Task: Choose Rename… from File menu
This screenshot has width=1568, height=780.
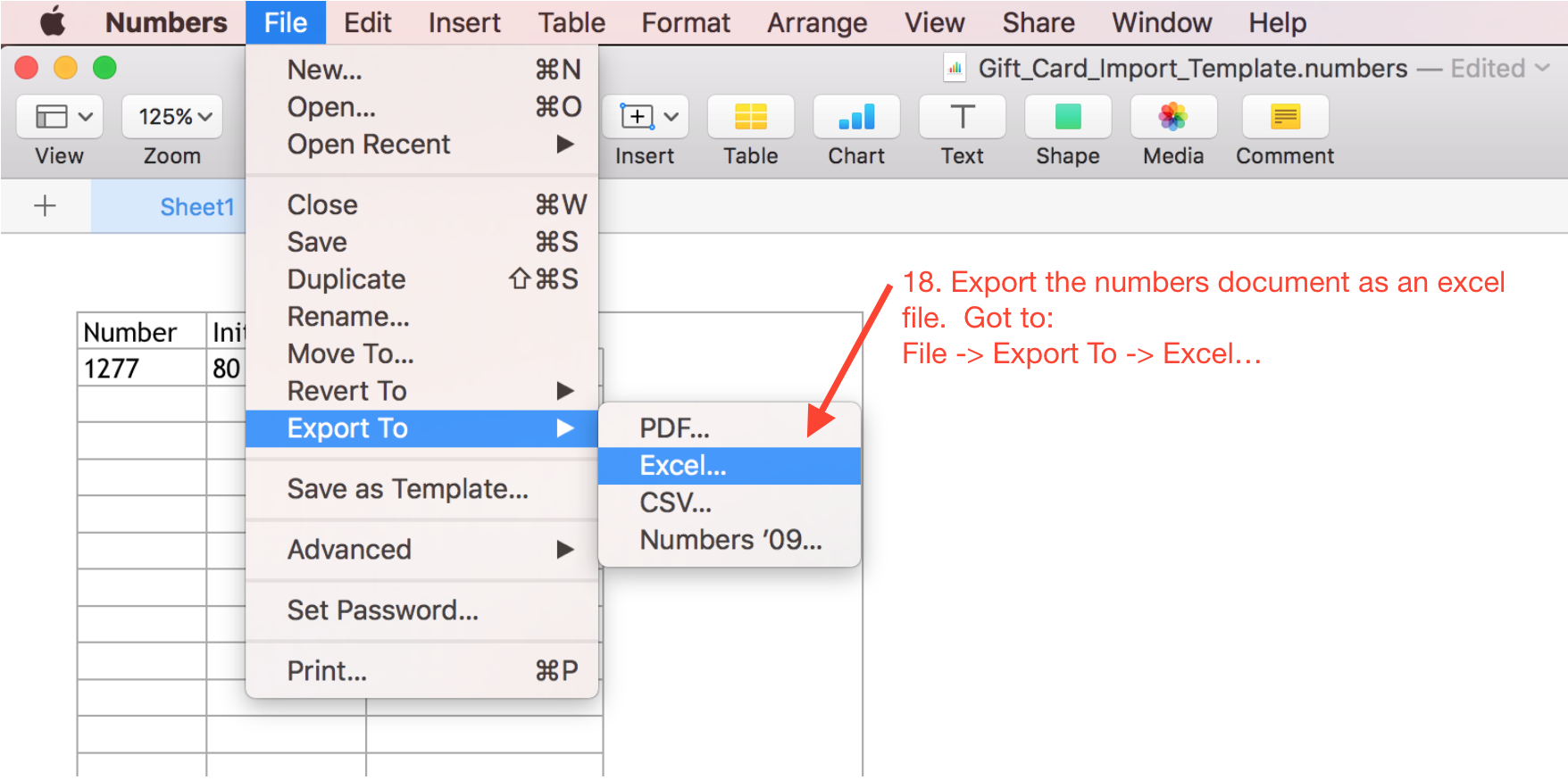Action: (x=421, y=317)
